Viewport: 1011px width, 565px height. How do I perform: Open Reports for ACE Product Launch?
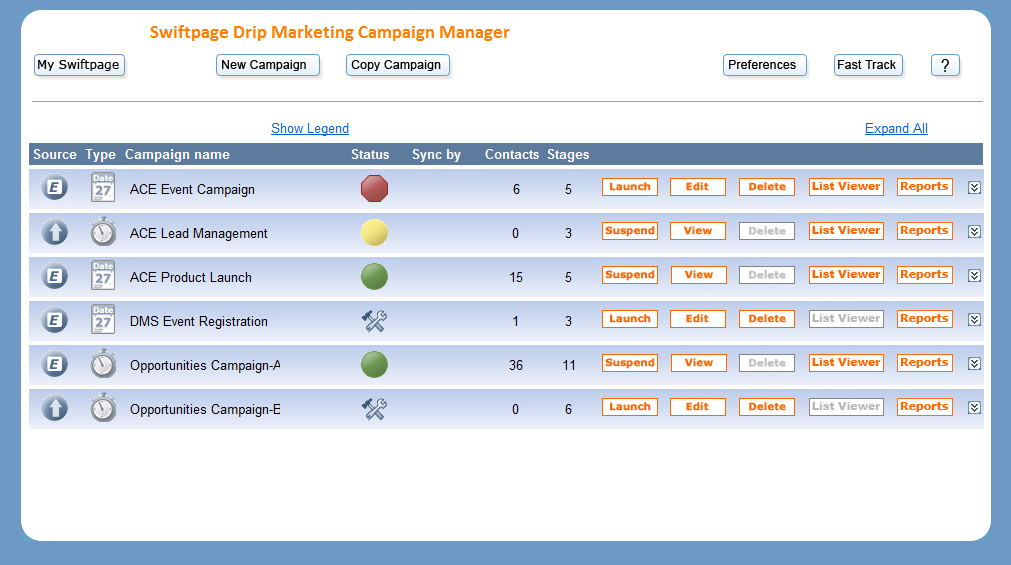pyautogui.click(x=925, y=275)
